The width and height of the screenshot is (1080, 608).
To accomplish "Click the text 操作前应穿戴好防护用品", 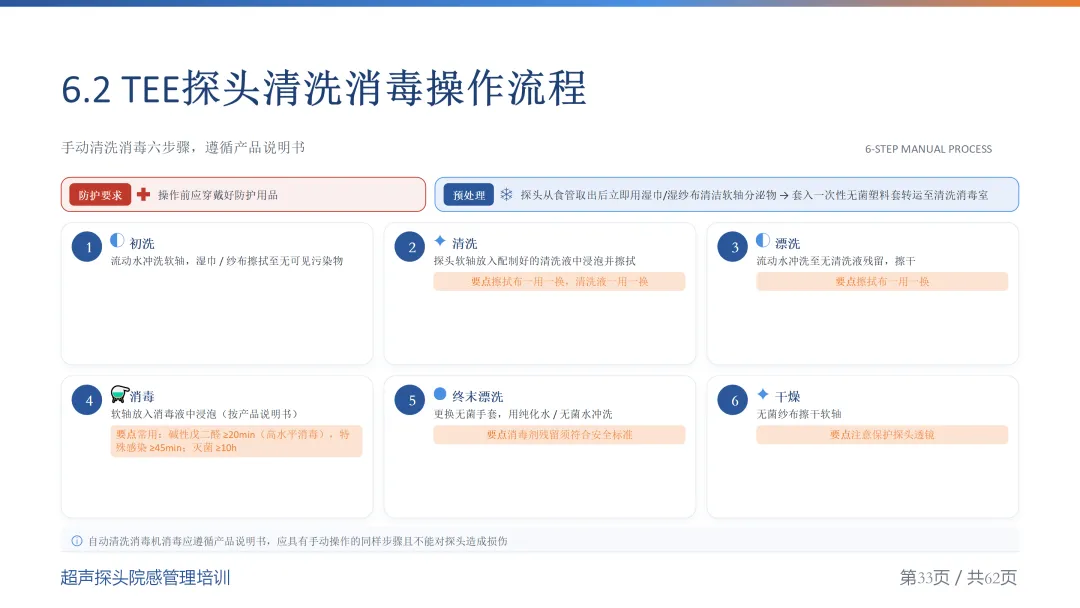I will click(x=218, y=195).
